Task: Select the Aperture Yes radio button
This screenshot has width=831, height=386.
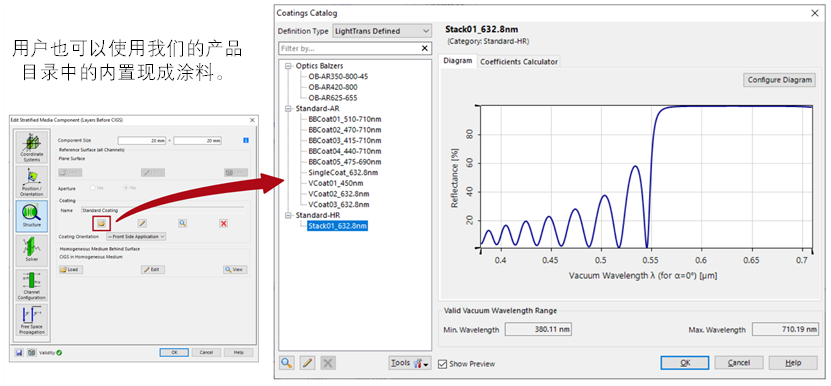Action: point(93,188)
